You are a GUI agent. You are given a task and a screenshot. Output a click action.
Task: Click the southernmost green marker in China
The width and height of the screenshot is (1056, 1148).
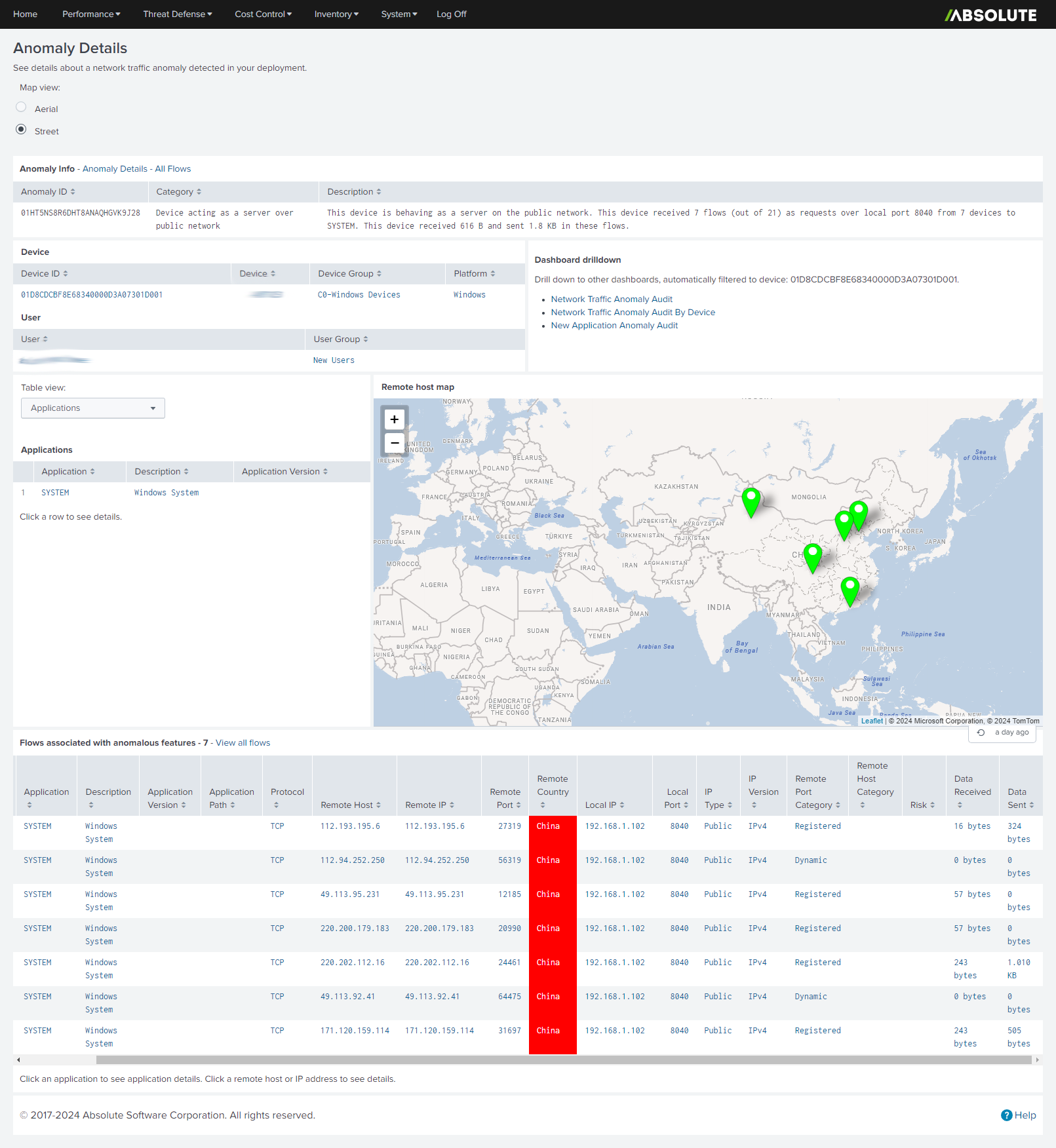850,592
